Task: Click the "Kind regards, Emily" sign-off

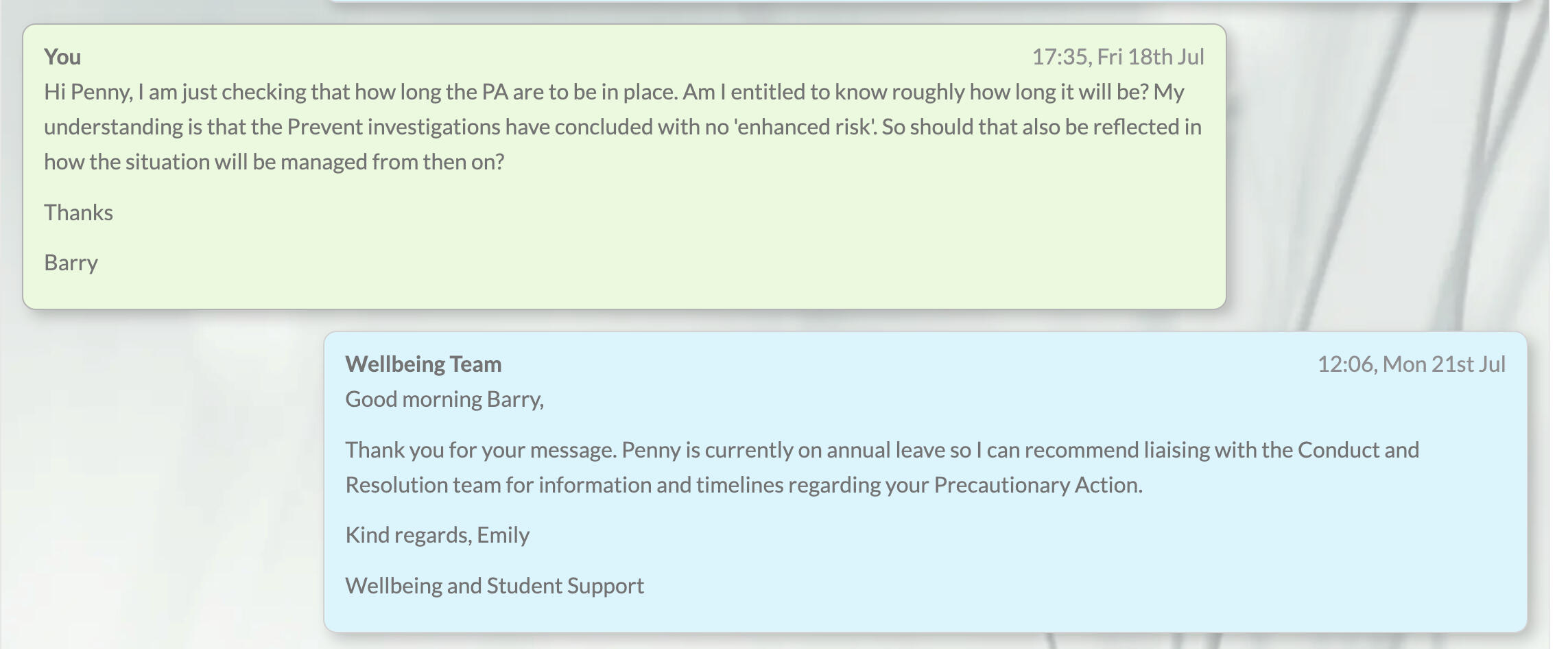Action: (437, 535)
